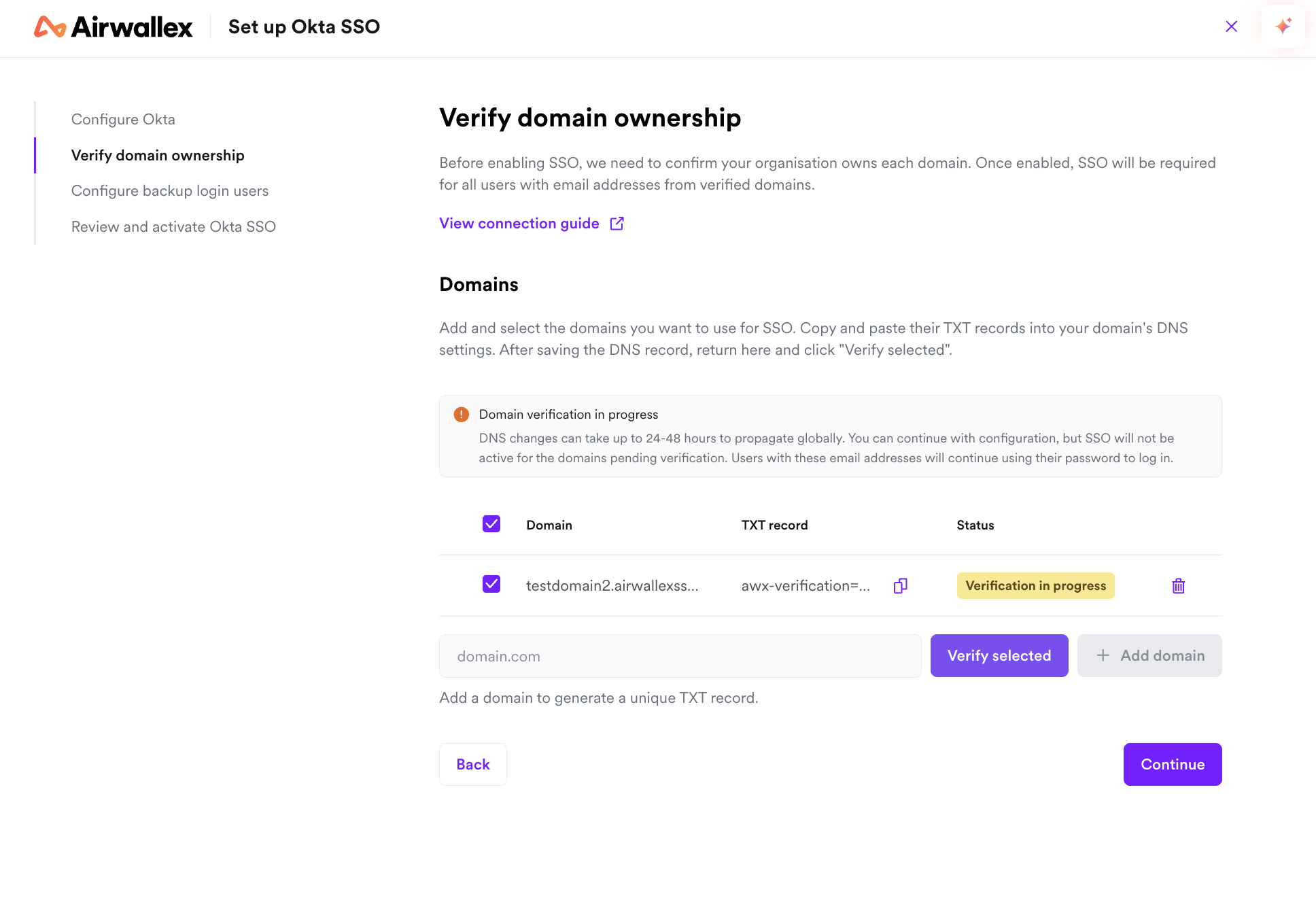1316x900 pixels.
Task: Click the external link icon beside connection guide
Action: [x=617, y=224]
